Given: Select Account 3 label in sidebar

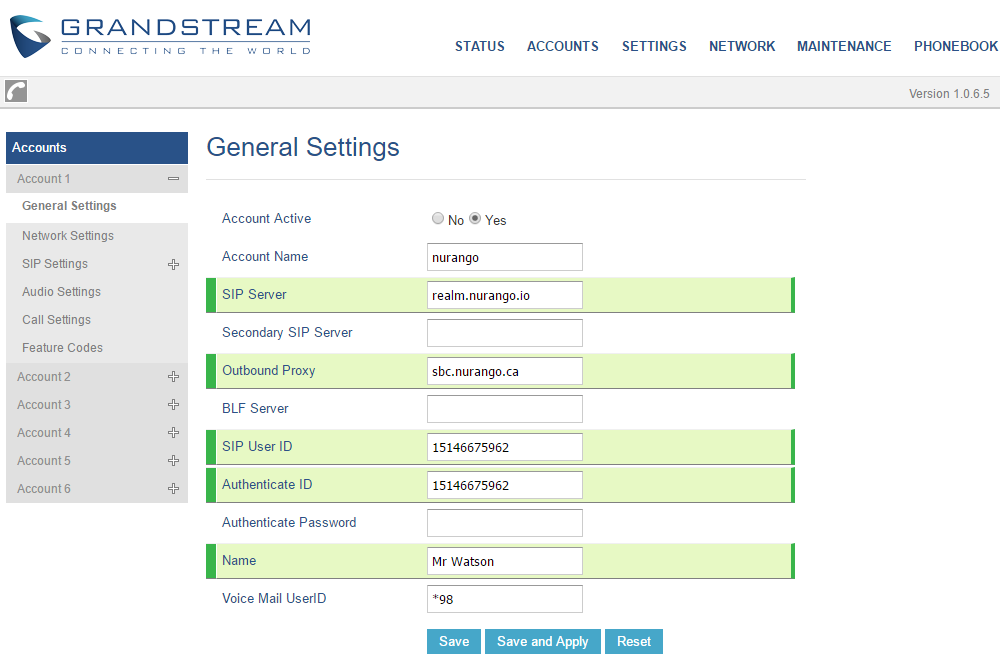Looking at the screenshot, I should 44,405.
